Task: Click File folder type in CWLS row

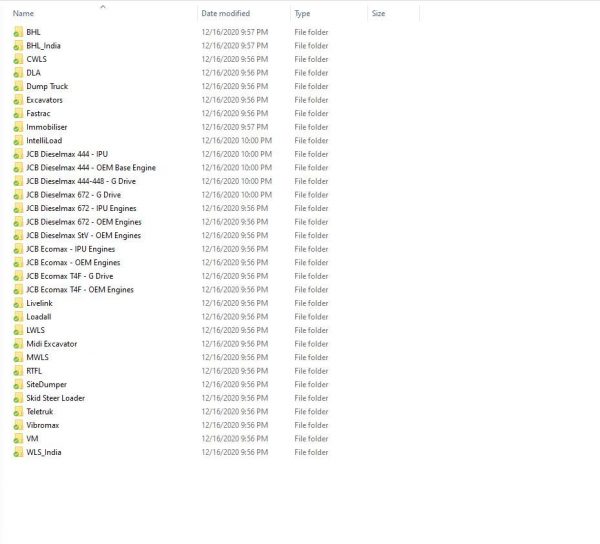Action: (x=311, y=59)
